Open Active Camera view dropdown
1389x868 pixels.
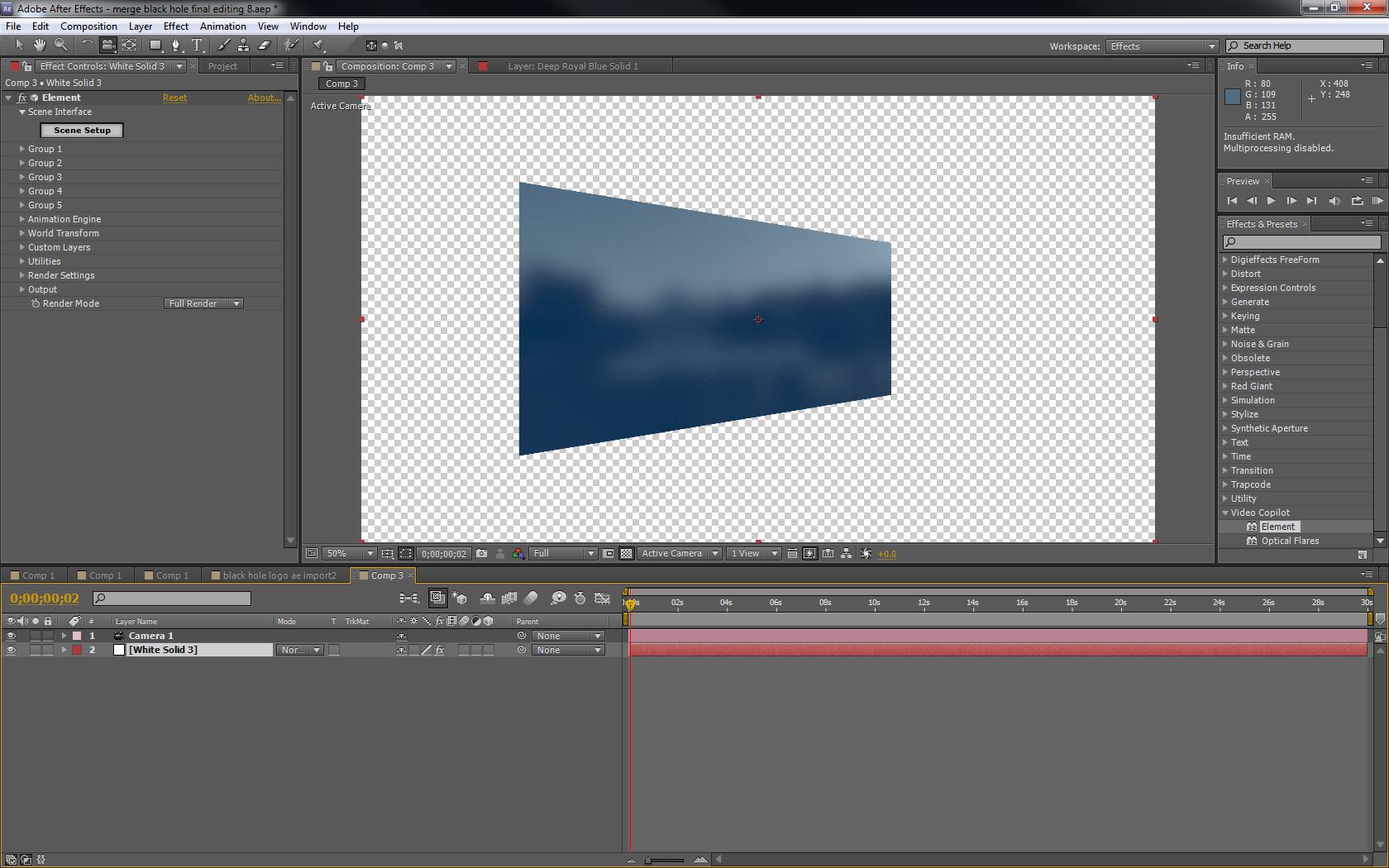680,554
